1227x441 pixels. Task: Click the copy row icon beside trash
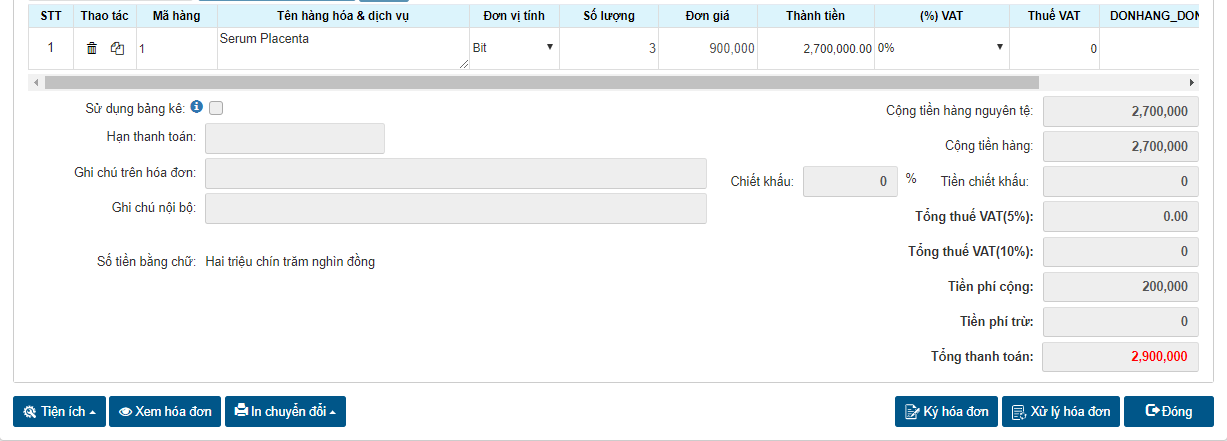[x=117, y=48]
